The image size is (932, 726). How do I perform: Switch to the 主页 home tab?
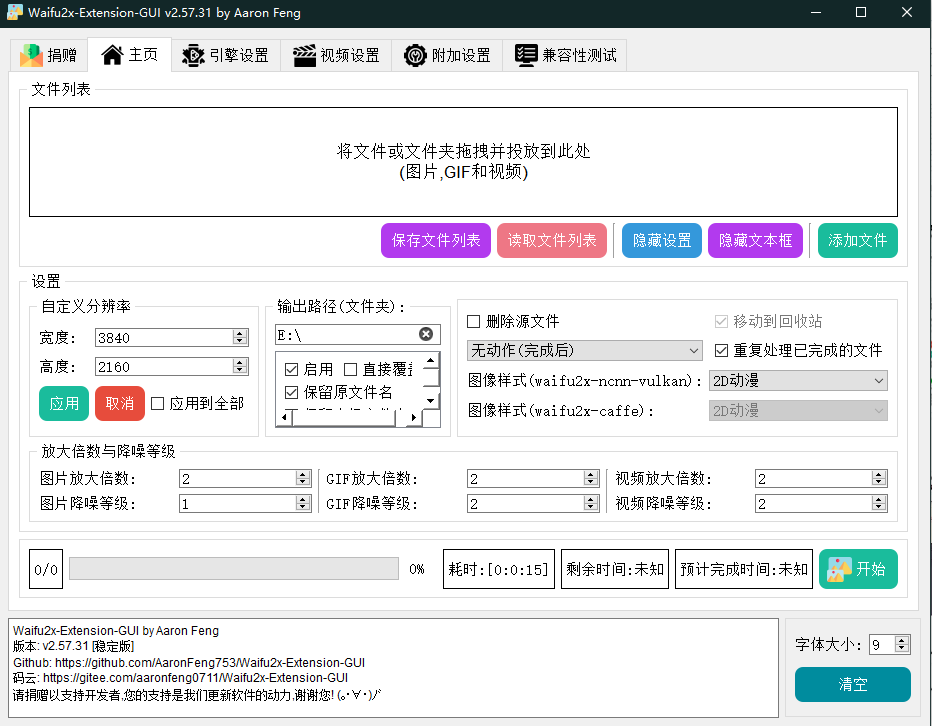point(130,55)
